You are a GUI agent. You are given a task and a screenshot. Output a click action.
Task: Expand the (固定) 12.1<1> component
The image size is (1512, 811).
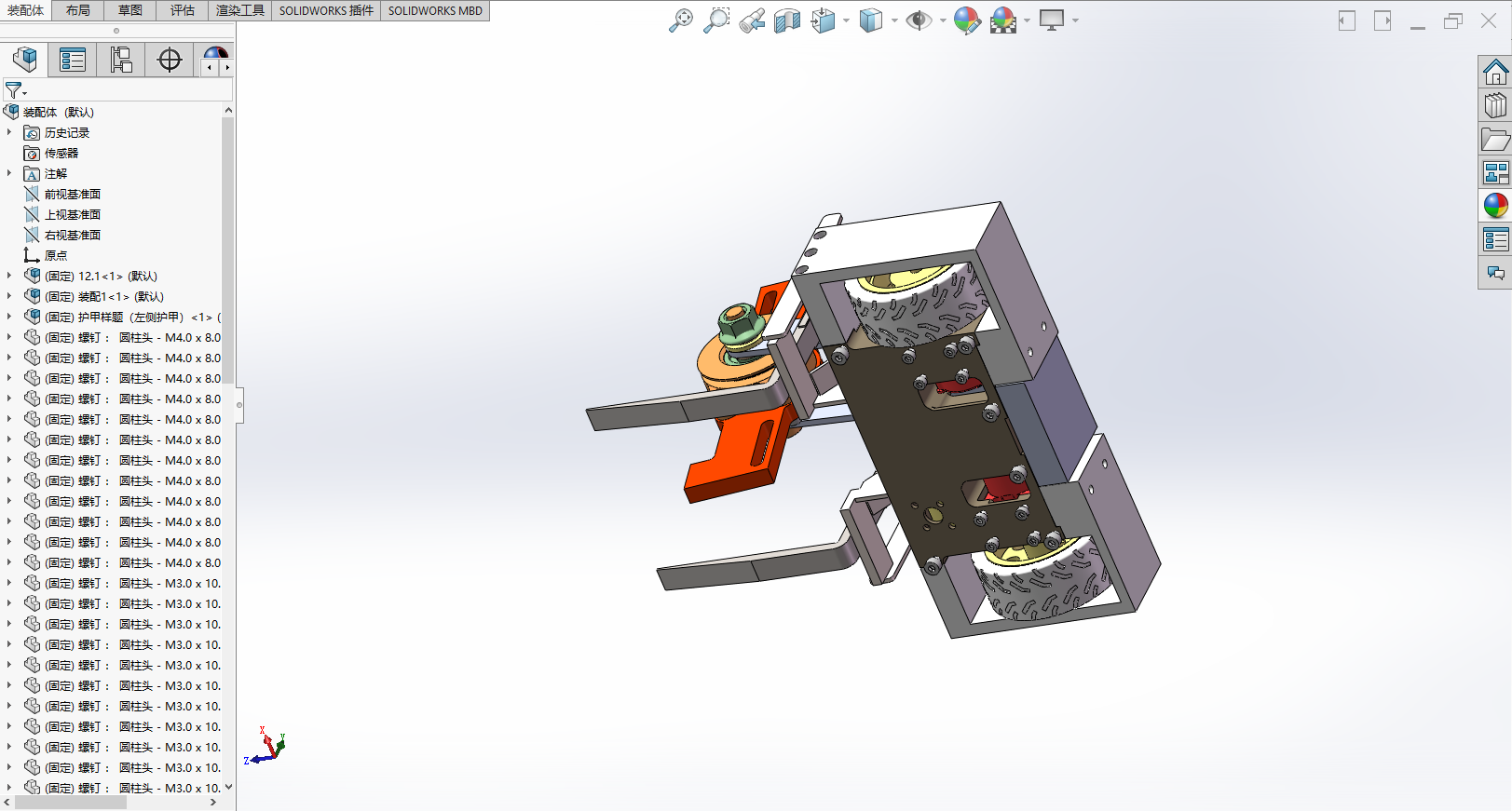click(x=9, y=276)
